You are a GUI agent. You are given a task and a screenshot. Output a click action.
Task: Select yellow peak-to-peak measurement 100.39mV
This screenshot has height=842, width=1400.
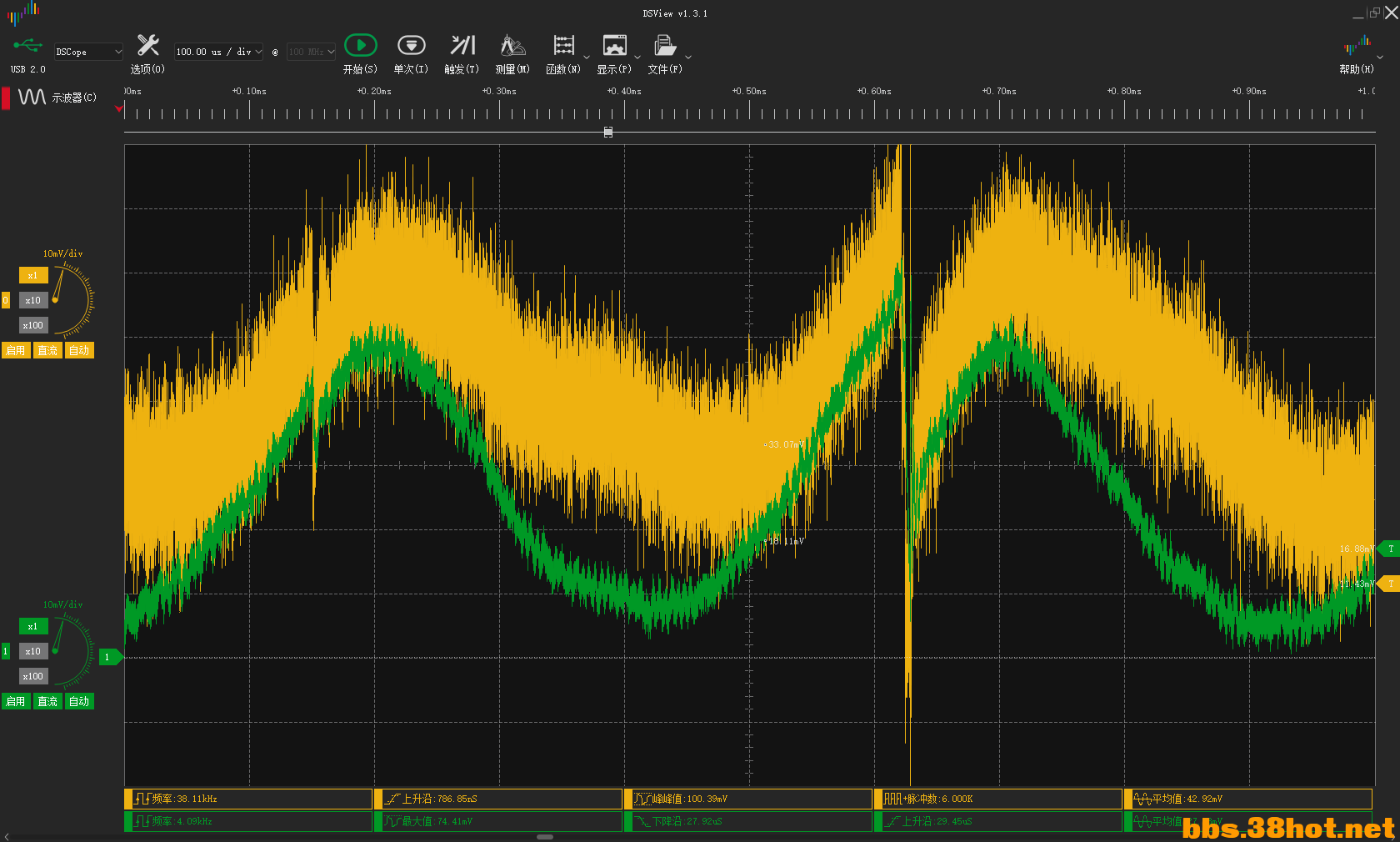[748, 799]
